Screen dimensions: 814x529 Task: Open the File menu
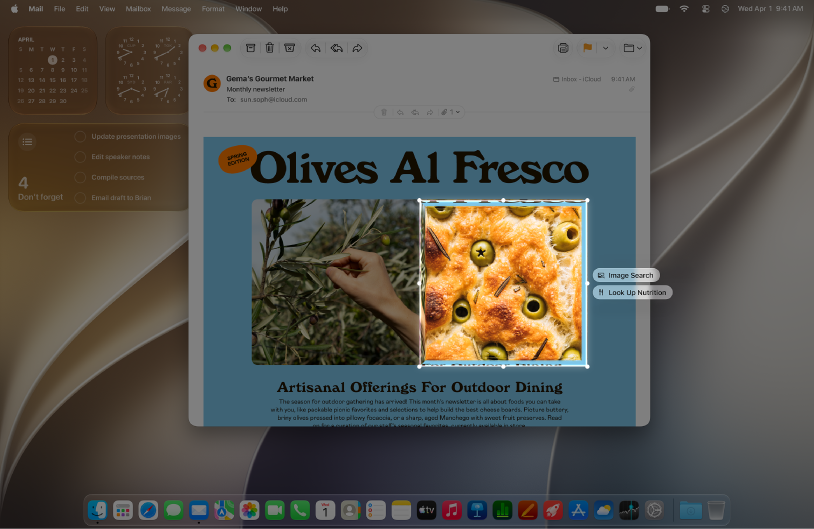(60, 9)
